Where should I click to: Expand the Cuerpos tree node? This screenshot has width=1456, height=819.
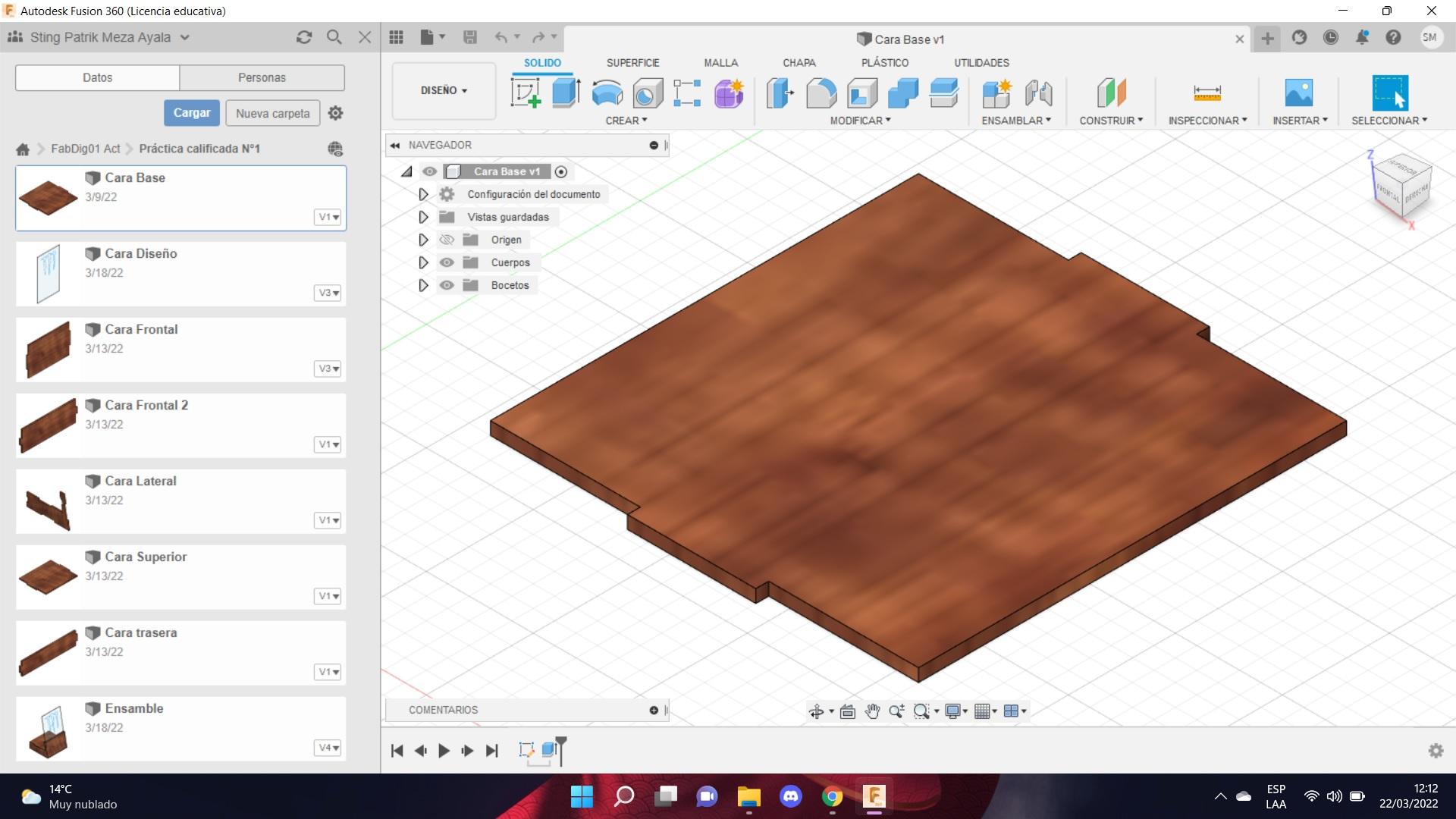coord(423,262)
